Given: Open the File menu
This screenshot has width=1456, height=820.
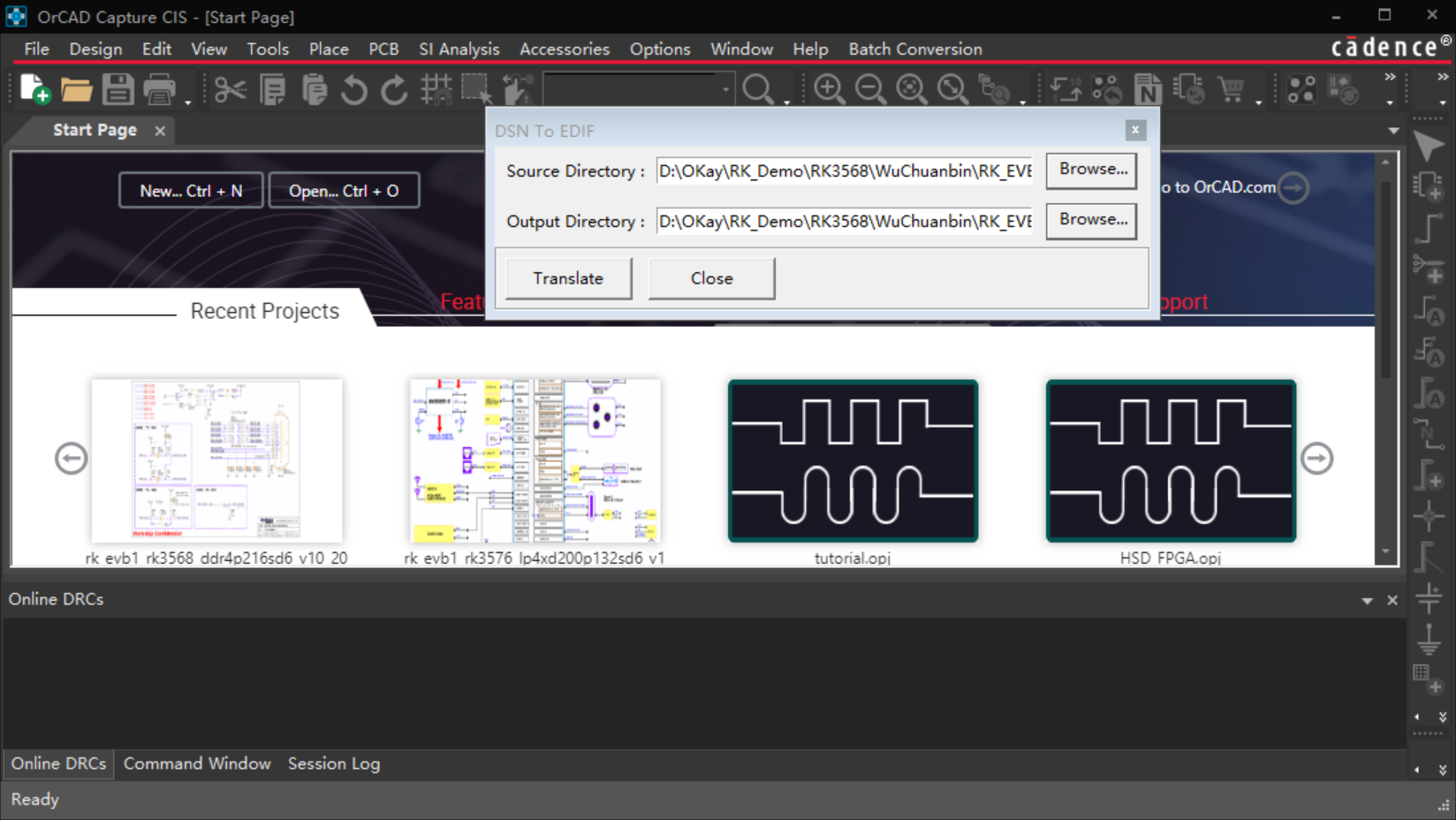Looking at the screenshot, I should coord(36,49).
